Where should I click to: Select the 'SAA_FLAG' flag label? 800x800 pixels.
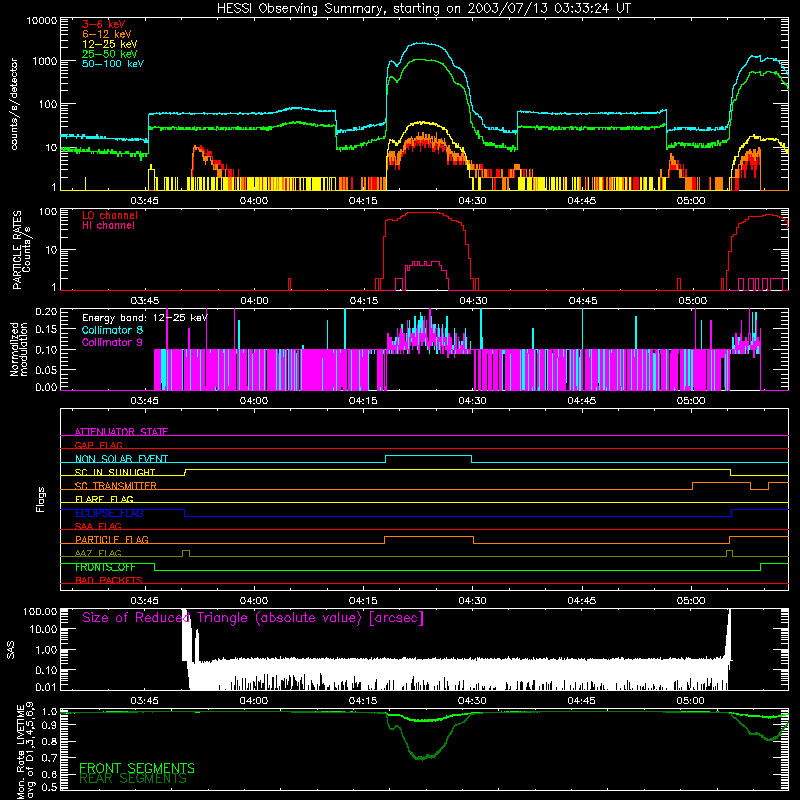pyautogui.click(x=98, y=526)
